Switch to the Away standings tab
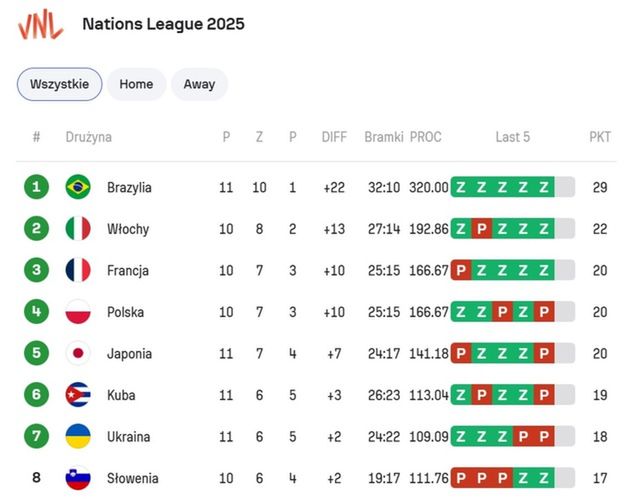The image size is (626, 499). click(x=199, y=84)
